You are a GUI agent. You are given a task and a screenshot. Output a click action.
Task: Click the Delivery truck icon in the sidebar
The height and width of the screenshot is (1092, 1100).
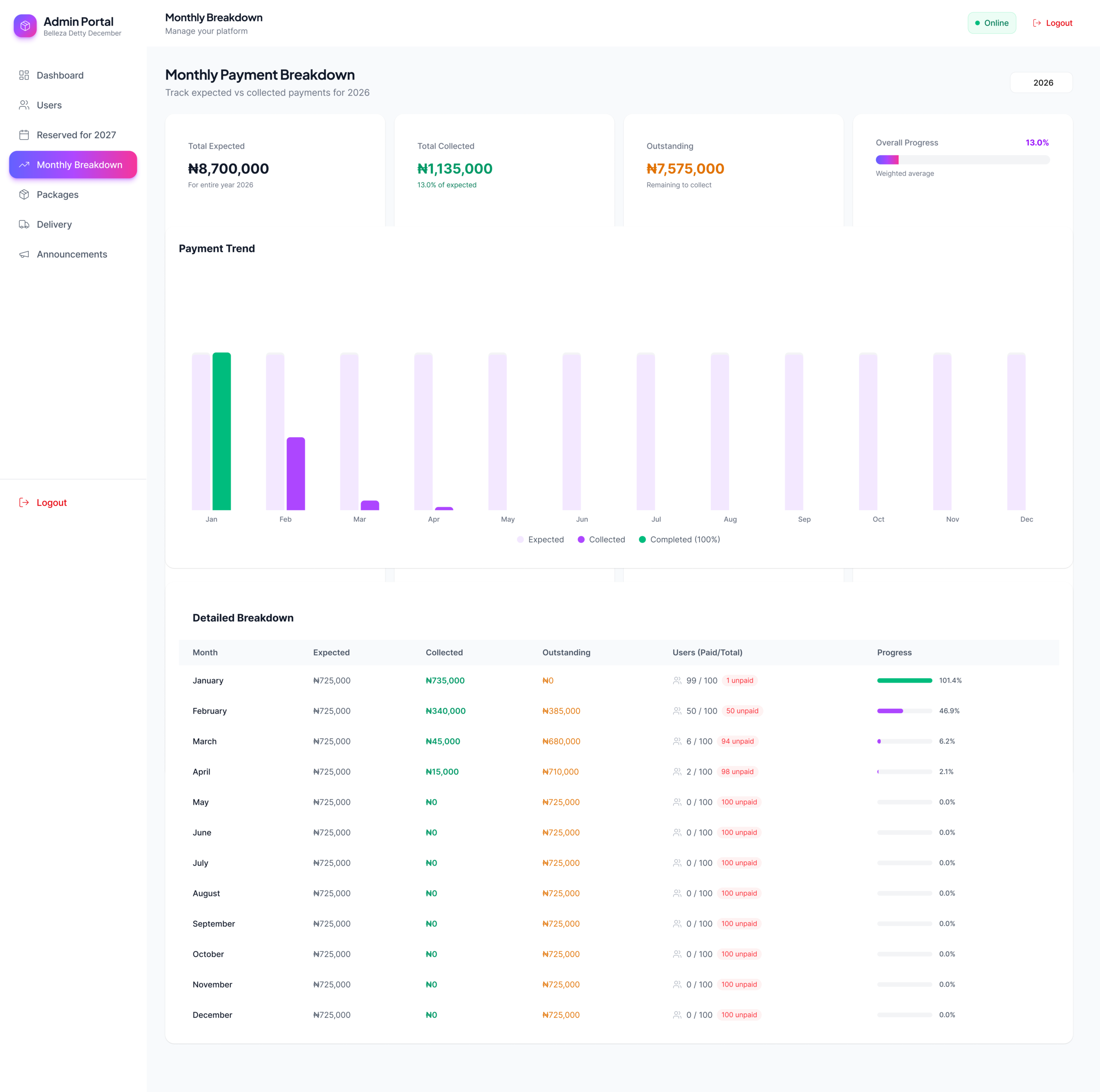pyautogui.click(x=24, y=224)
